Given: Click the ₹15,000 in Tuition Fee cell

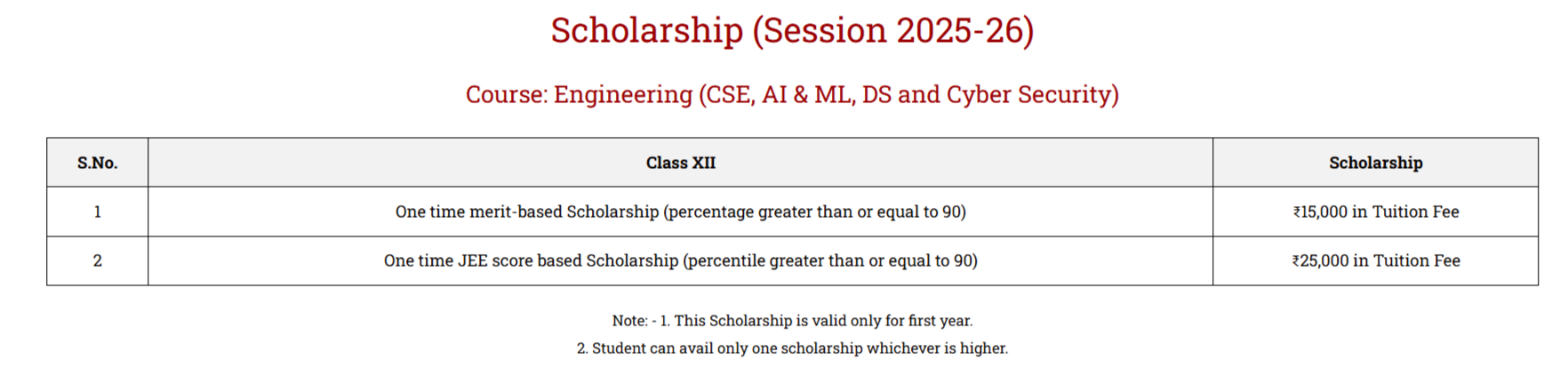Looking at the screenshot, I should tap(1376, 212).
